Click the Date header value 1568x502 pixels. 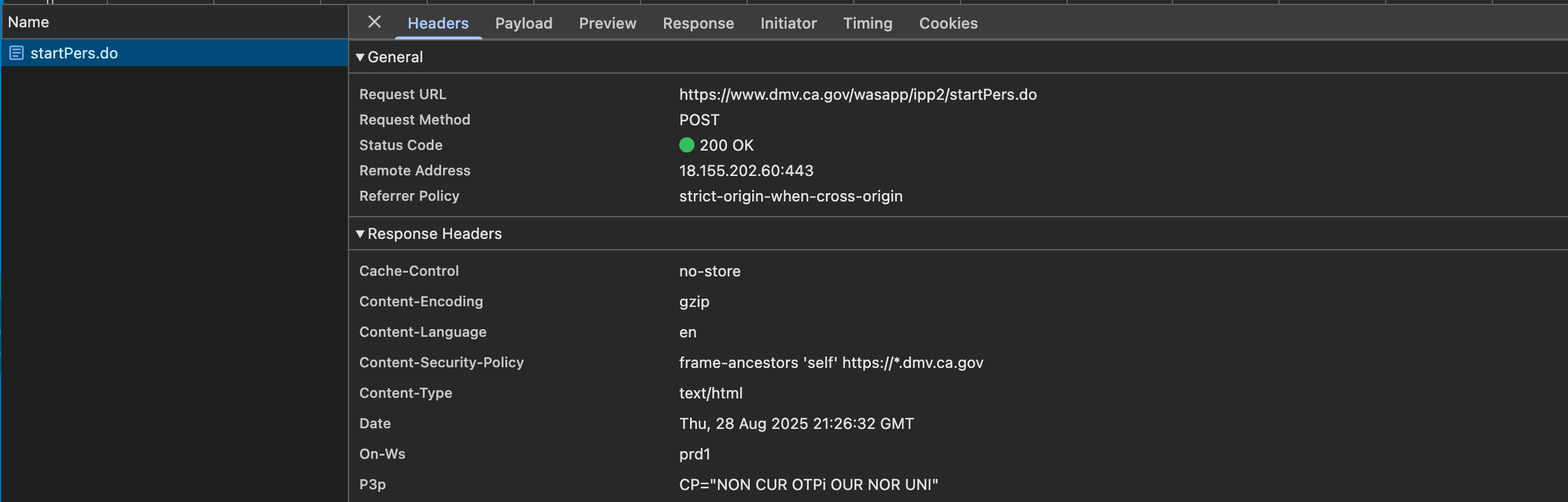pyautogui.click(x=796, y=424)
